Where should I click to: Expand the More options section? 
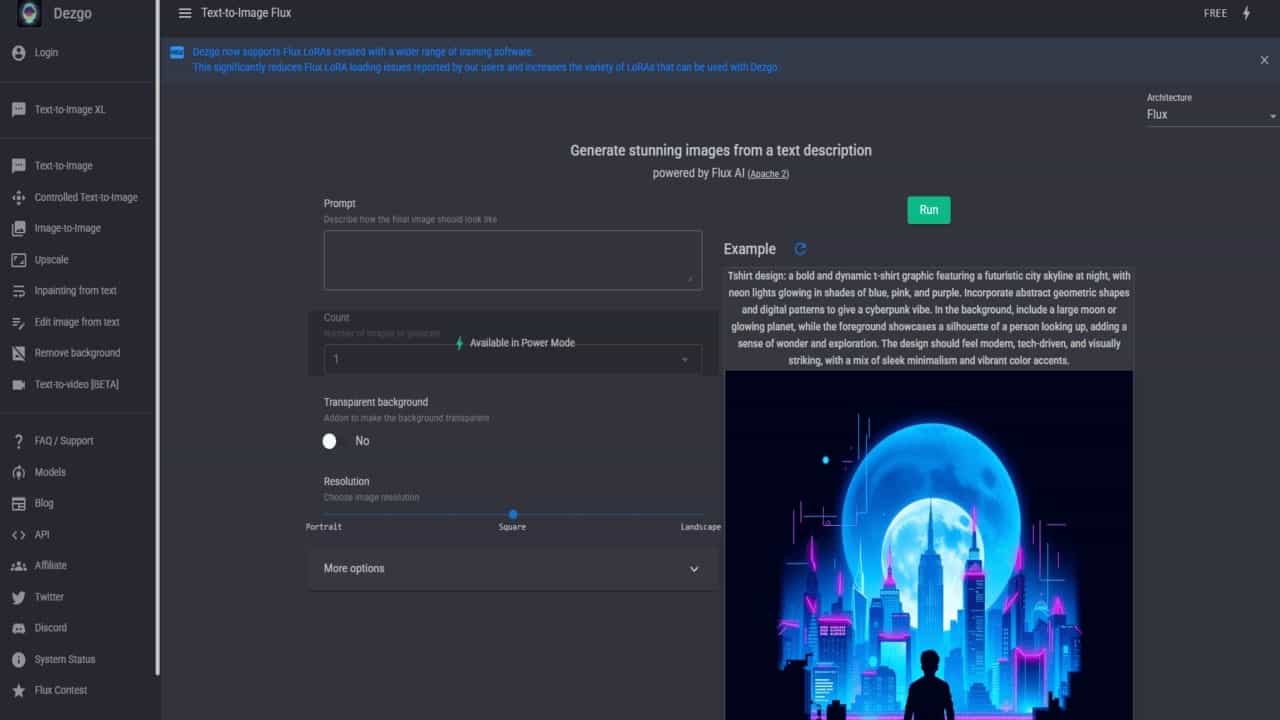coord(512,568)
